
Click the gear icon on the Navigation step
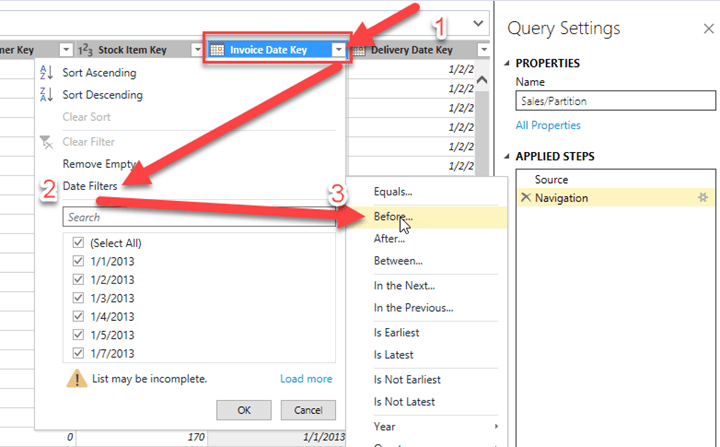[x=703, y=198]
